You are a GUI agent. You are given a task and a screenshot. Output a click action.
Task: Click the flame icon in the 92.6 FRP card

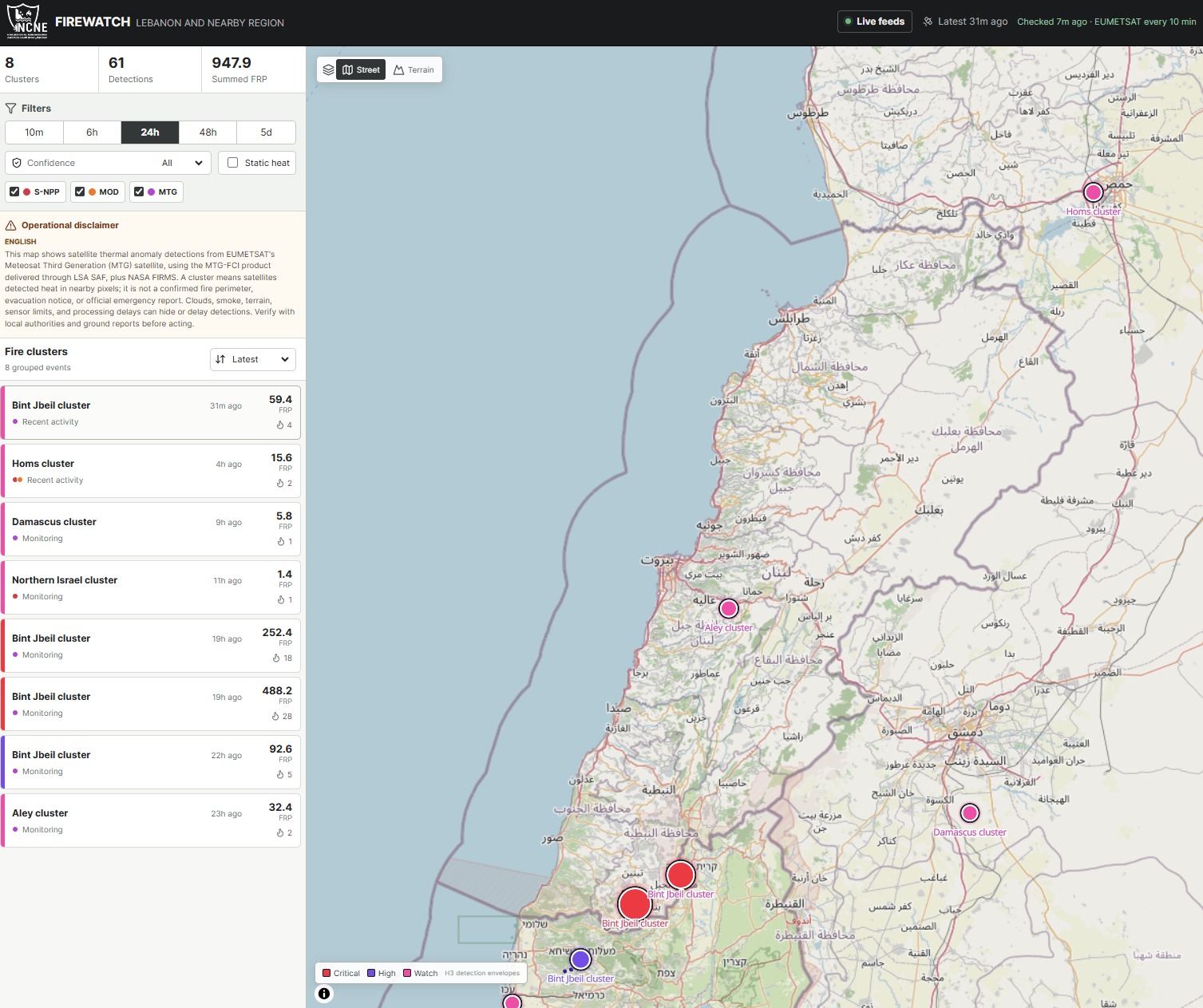point(280,775)
